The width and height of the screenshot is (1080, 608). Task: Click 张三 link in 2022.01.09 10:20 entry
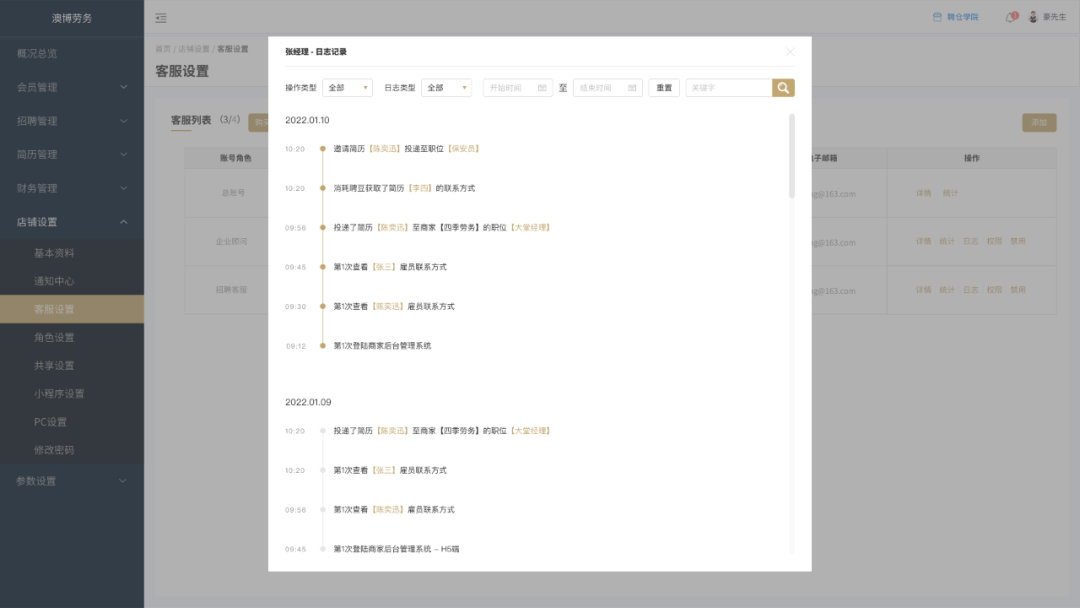point(384,470)
